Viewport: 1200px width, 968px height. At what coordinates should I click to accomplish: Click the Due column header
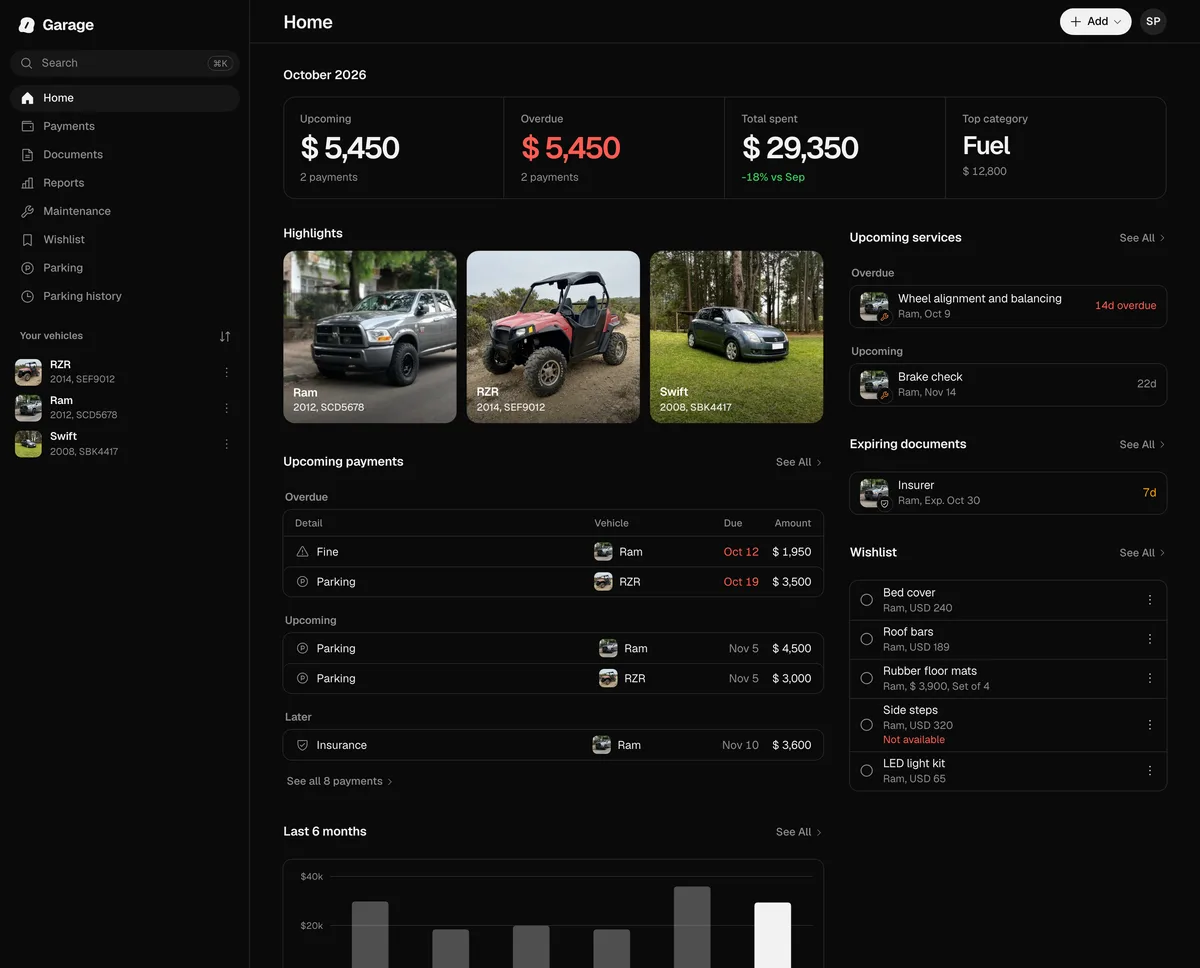click(733, 523)
